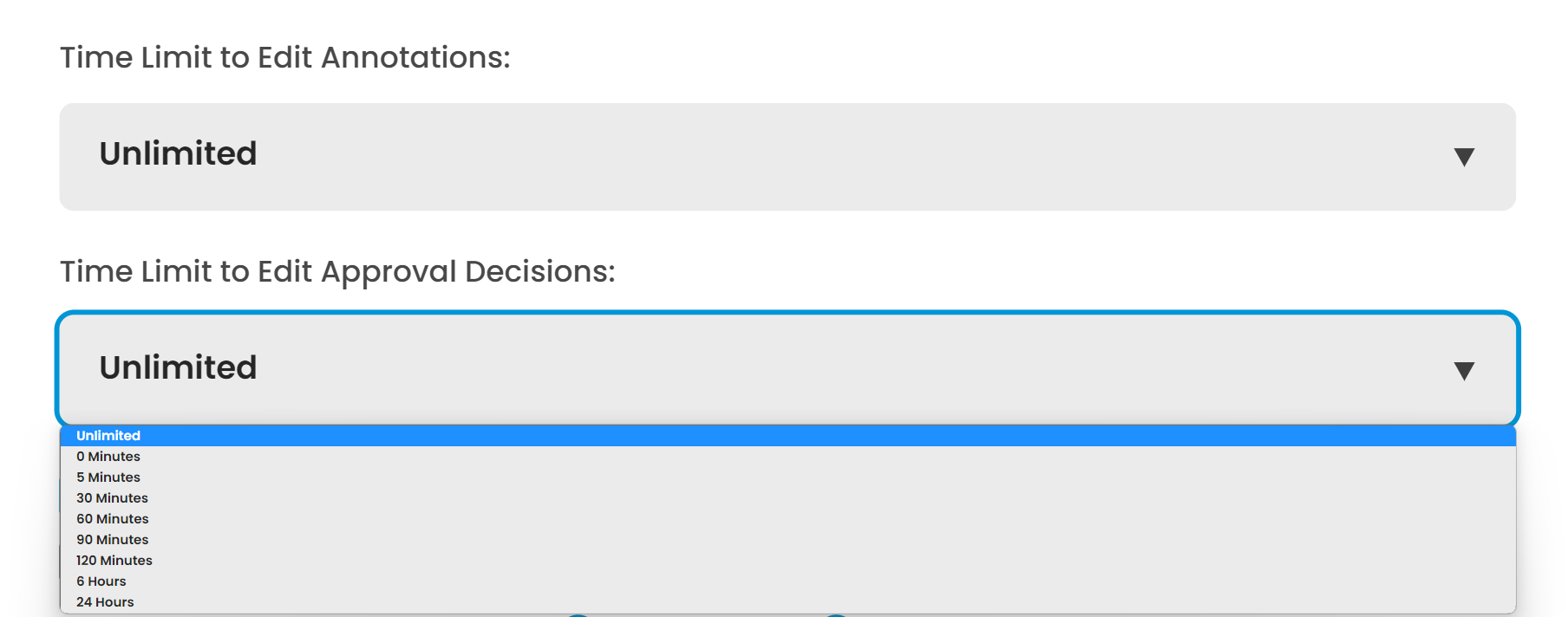The image size is (1568, 617).
Task: Select 5 Minutes from the list
Action: click(108, 477)
